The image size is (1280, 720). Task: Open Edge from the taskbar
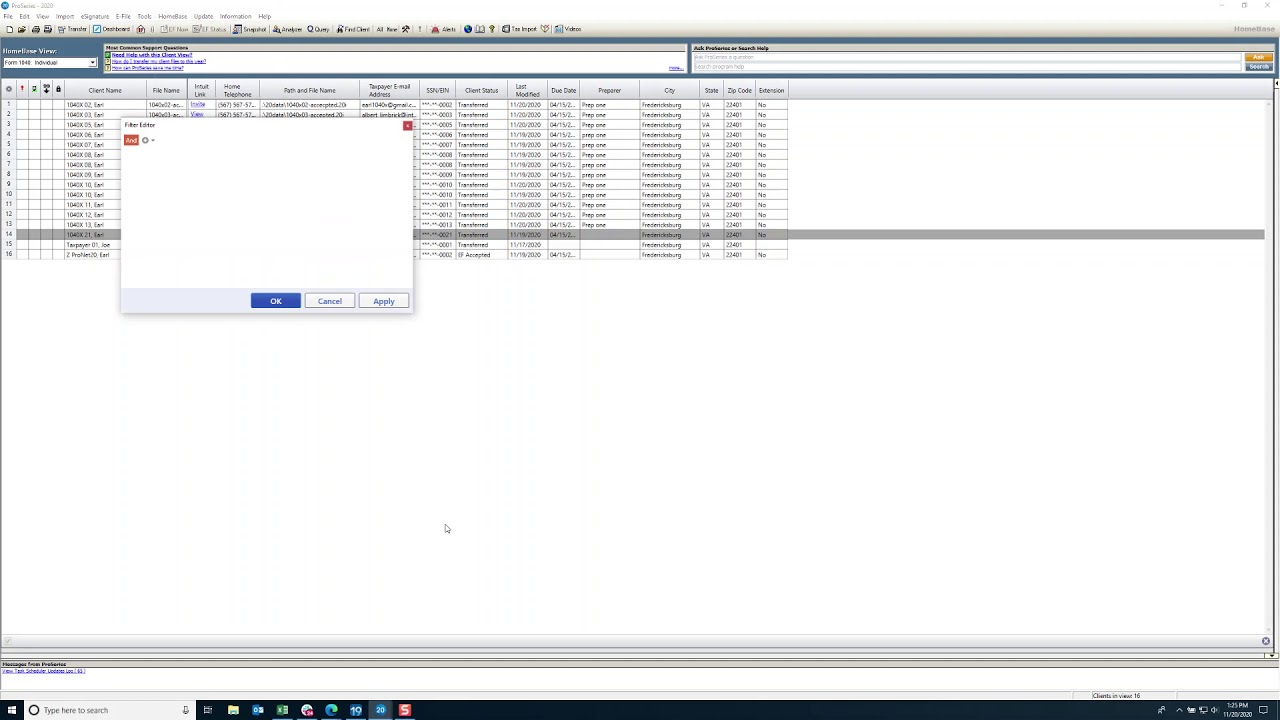click(x=331, y=710)
